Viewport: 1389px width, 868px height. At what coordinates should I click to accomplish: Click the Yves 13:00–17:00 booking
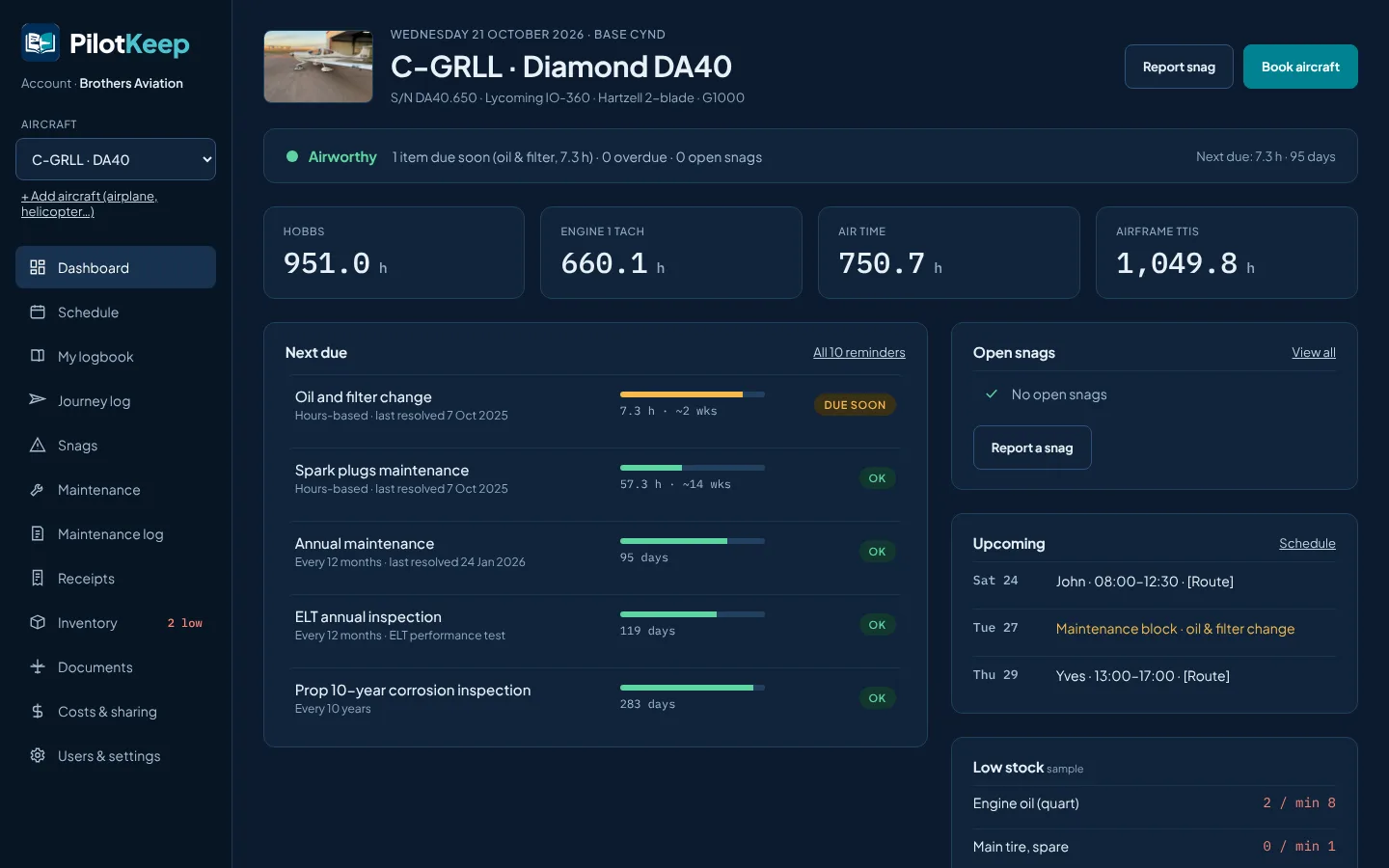(1142, 676)
